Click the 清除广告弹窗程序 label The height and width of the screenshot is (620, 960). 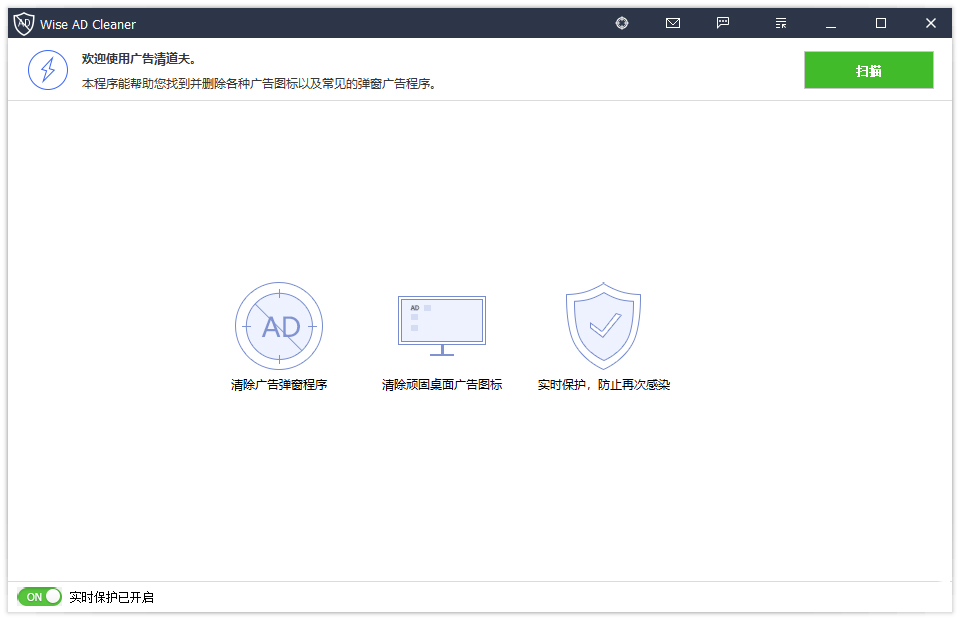point(279,385)
